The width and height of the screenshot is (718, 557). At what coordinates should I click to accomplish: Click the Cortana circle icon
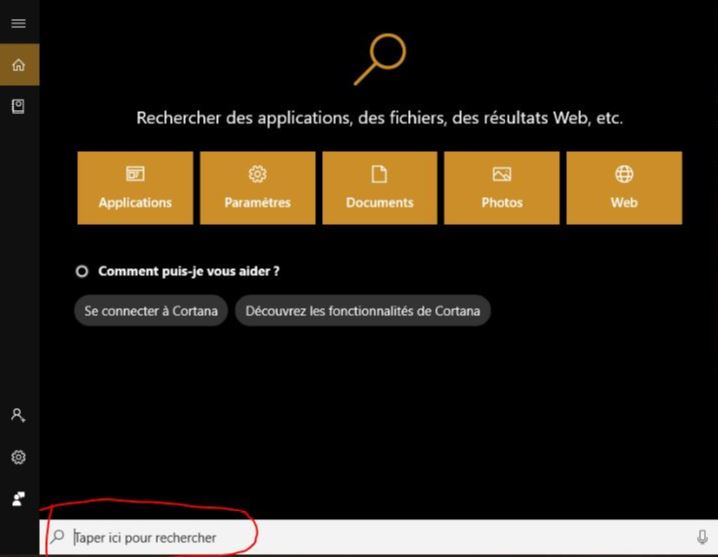pos(82,271)
